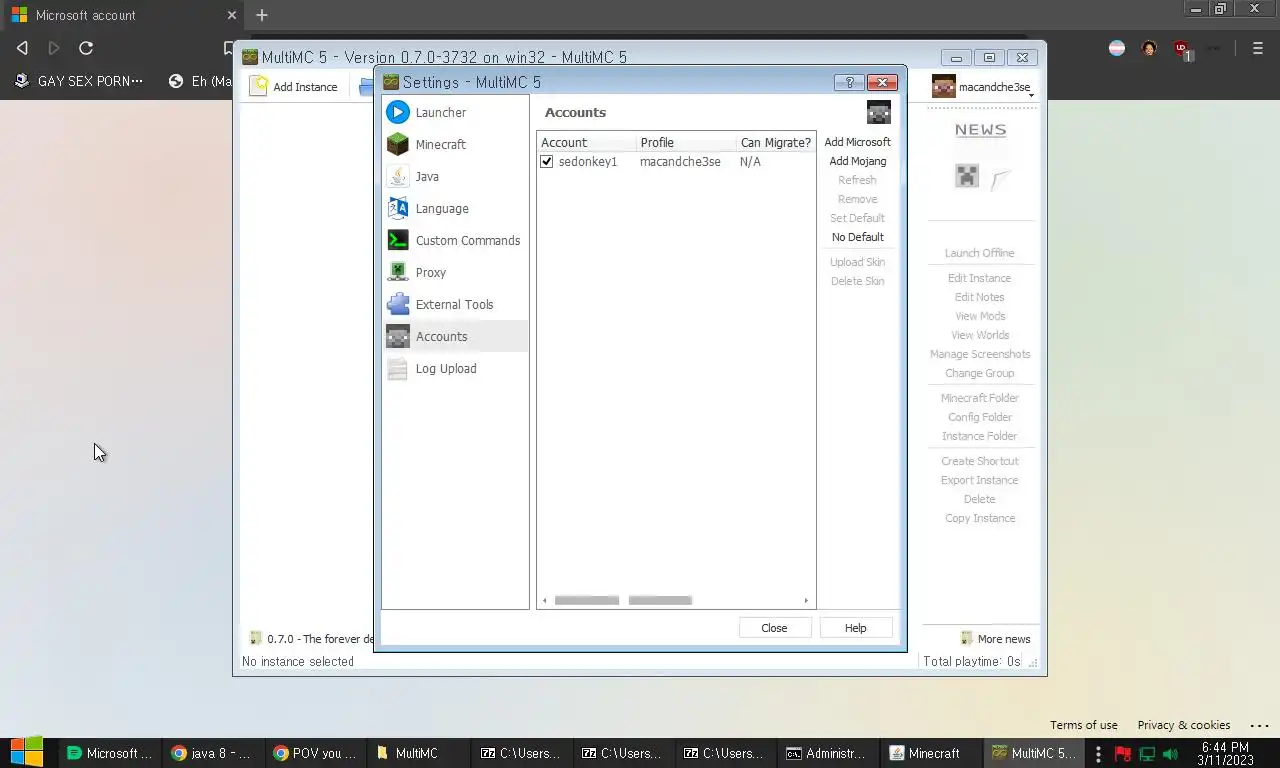Open the Launcher settings page
1280x768 pixels.
455,112
